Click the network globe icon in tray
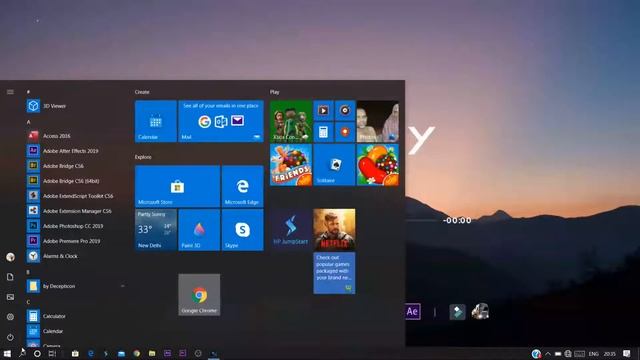The width and height of the screenshot is (640, 360). point(568,354)
